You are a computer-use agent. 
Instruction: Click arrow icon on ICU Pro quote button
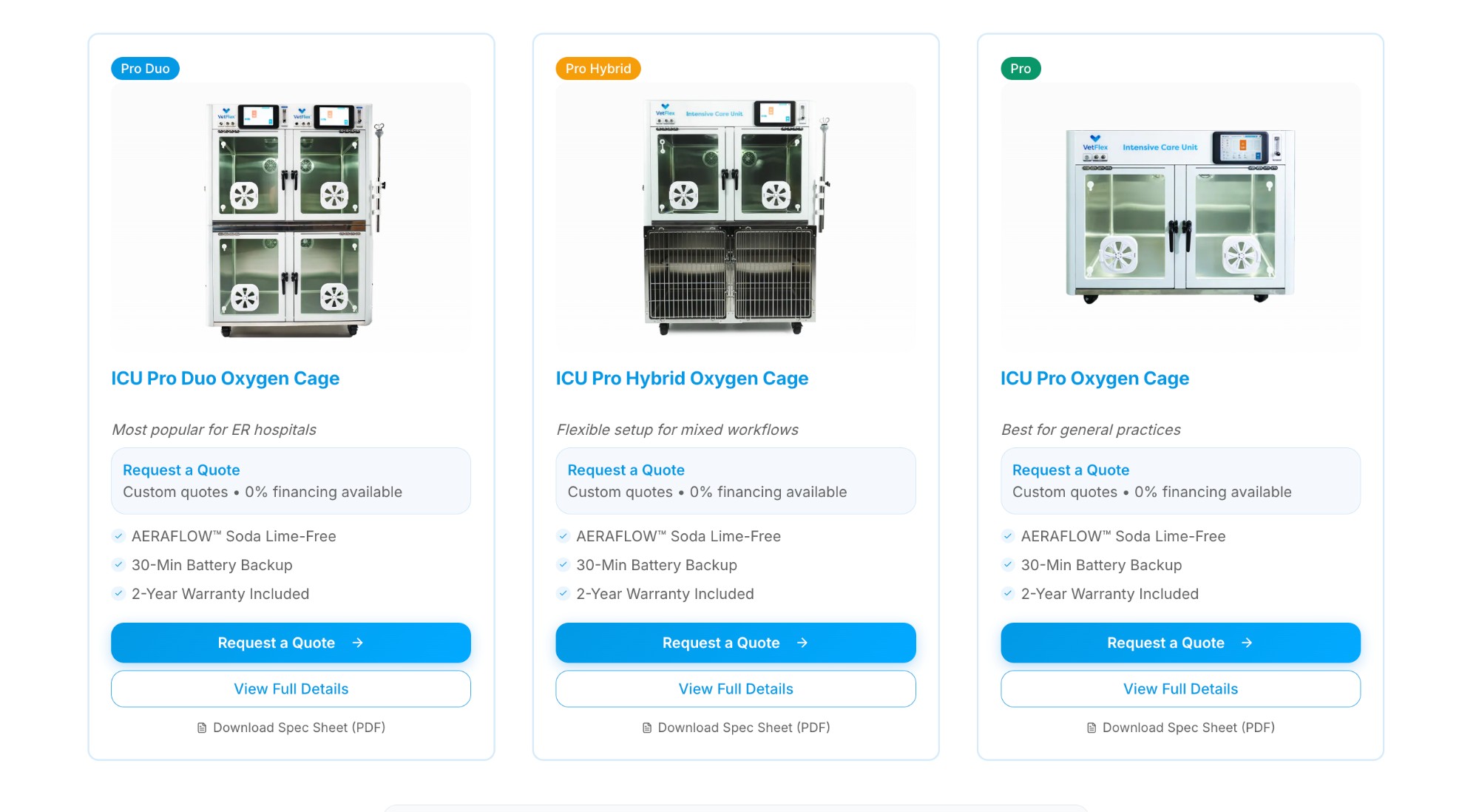[x=1247, y=643]
